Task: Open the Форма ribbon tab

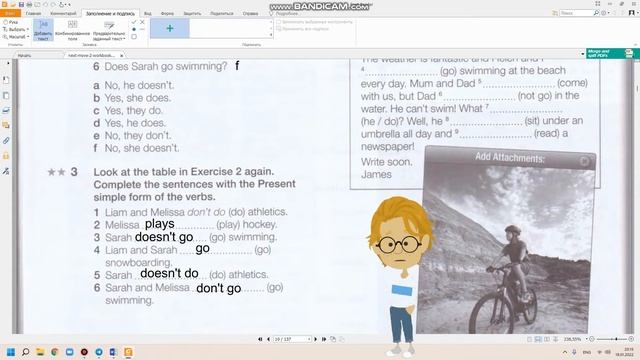Action: coord(167,13)
